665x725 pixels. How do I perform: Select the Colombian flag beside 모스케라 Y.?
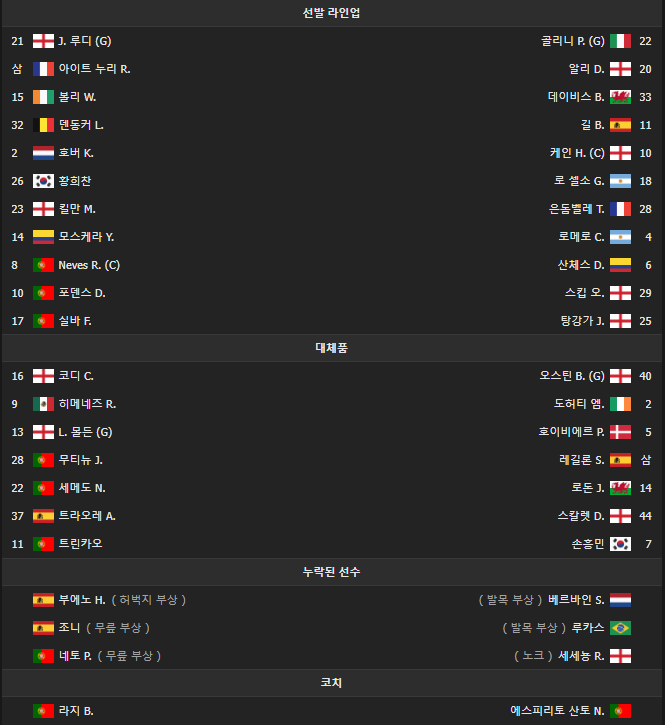click(x=43, y=237)
